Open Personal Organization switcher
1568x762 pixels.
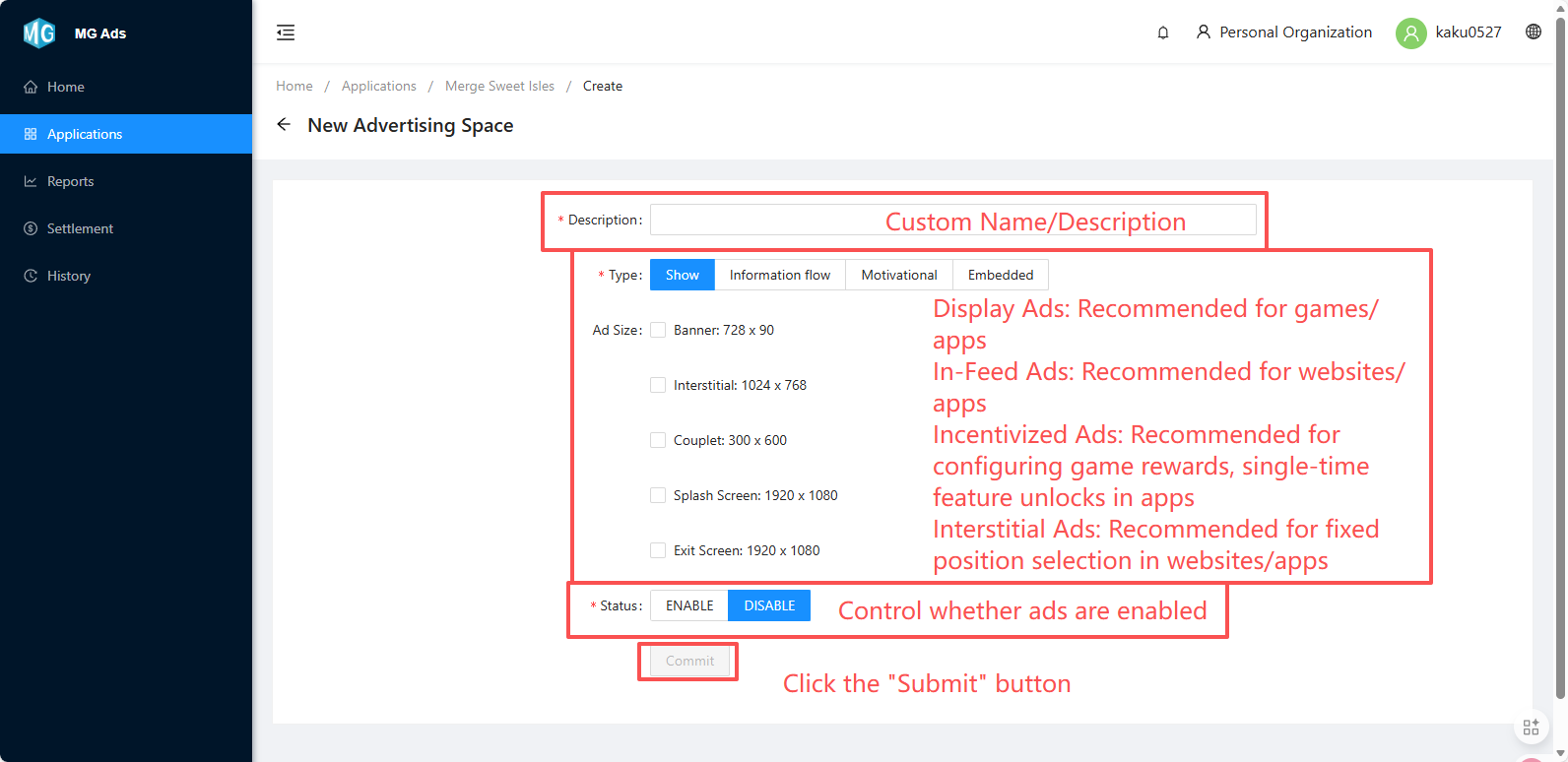1284,32
